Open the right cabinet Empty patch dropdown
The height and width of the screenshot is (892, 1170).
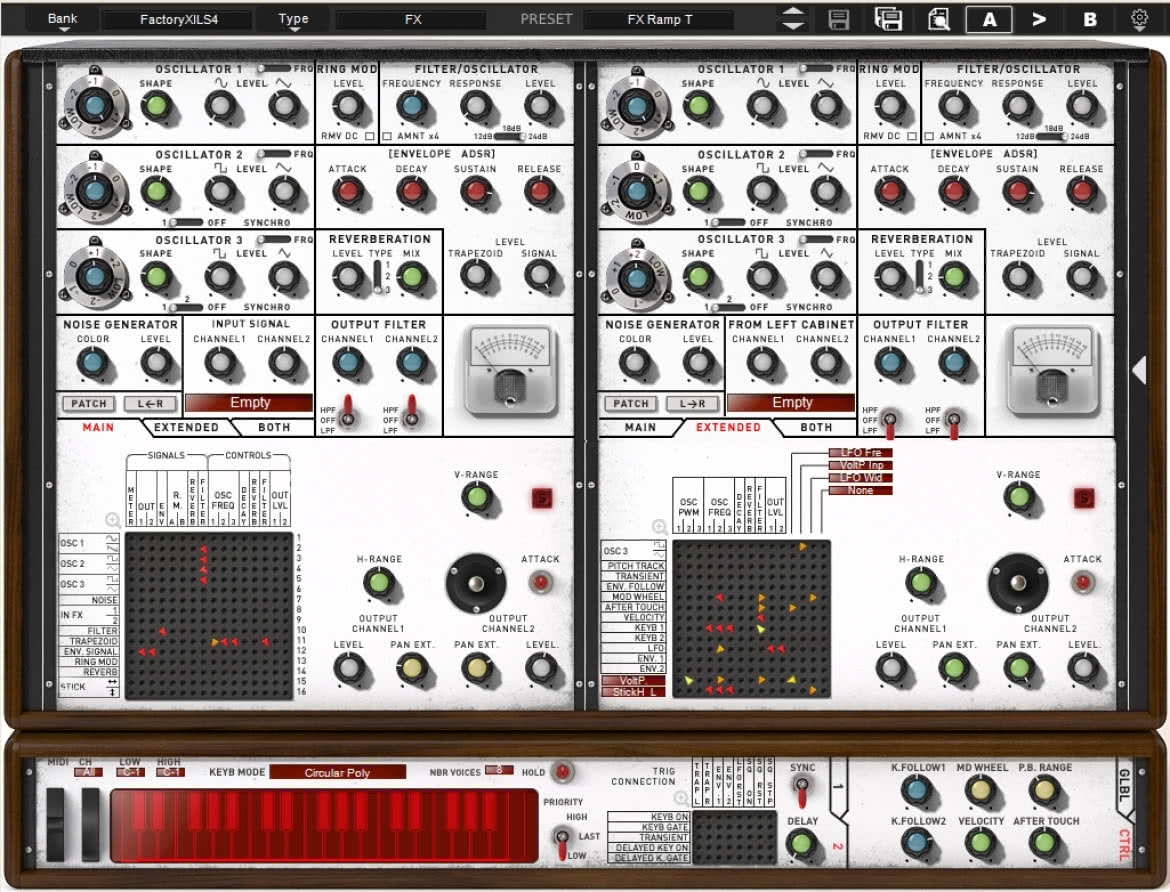pos(792,403)
